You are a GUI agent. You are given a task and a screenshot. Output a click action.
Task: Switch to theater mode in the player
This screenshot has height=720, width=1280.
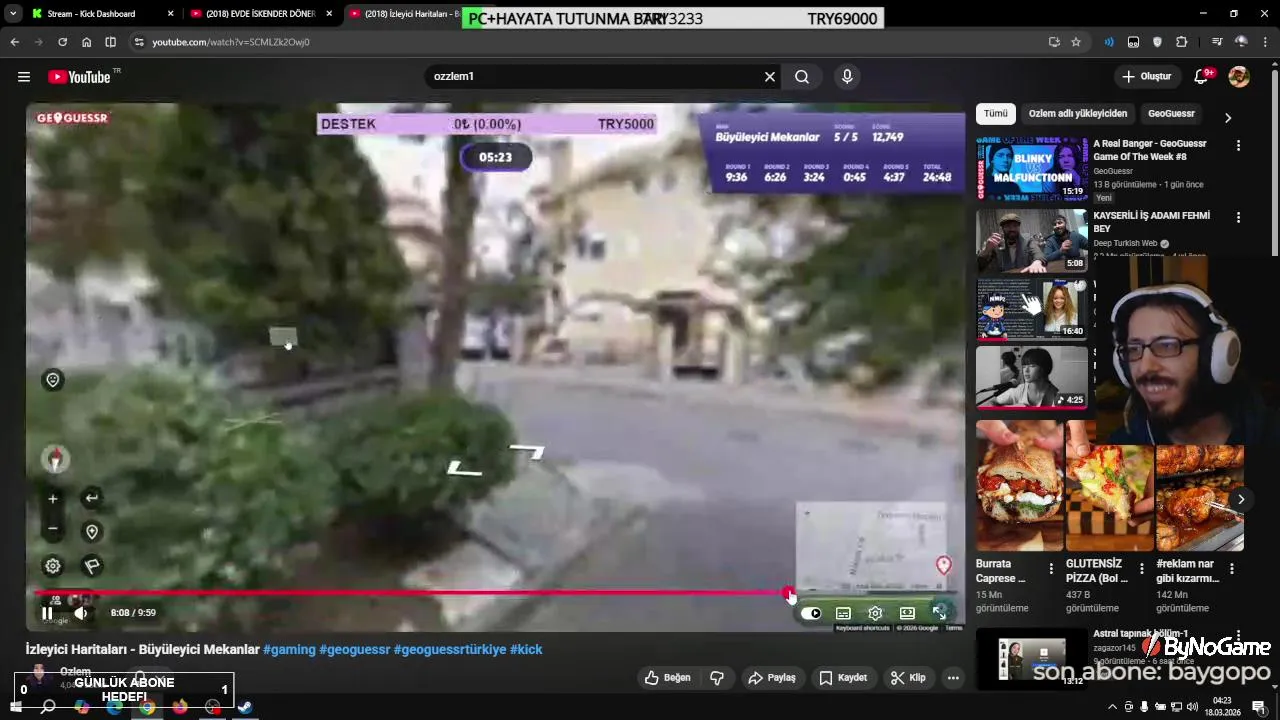point(907,613)
